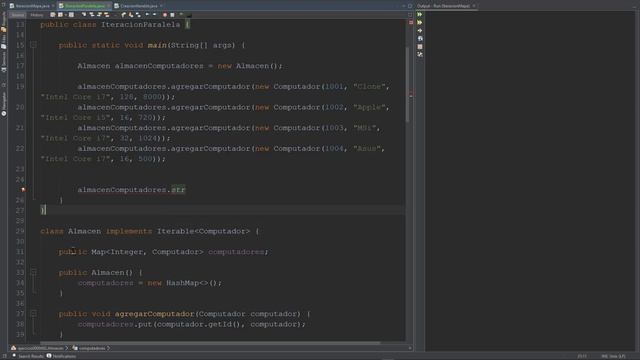Click the red error indicator in stripe
Viewport: 640px width, 360px height.
pyautogui.click(x=411, y=22)
